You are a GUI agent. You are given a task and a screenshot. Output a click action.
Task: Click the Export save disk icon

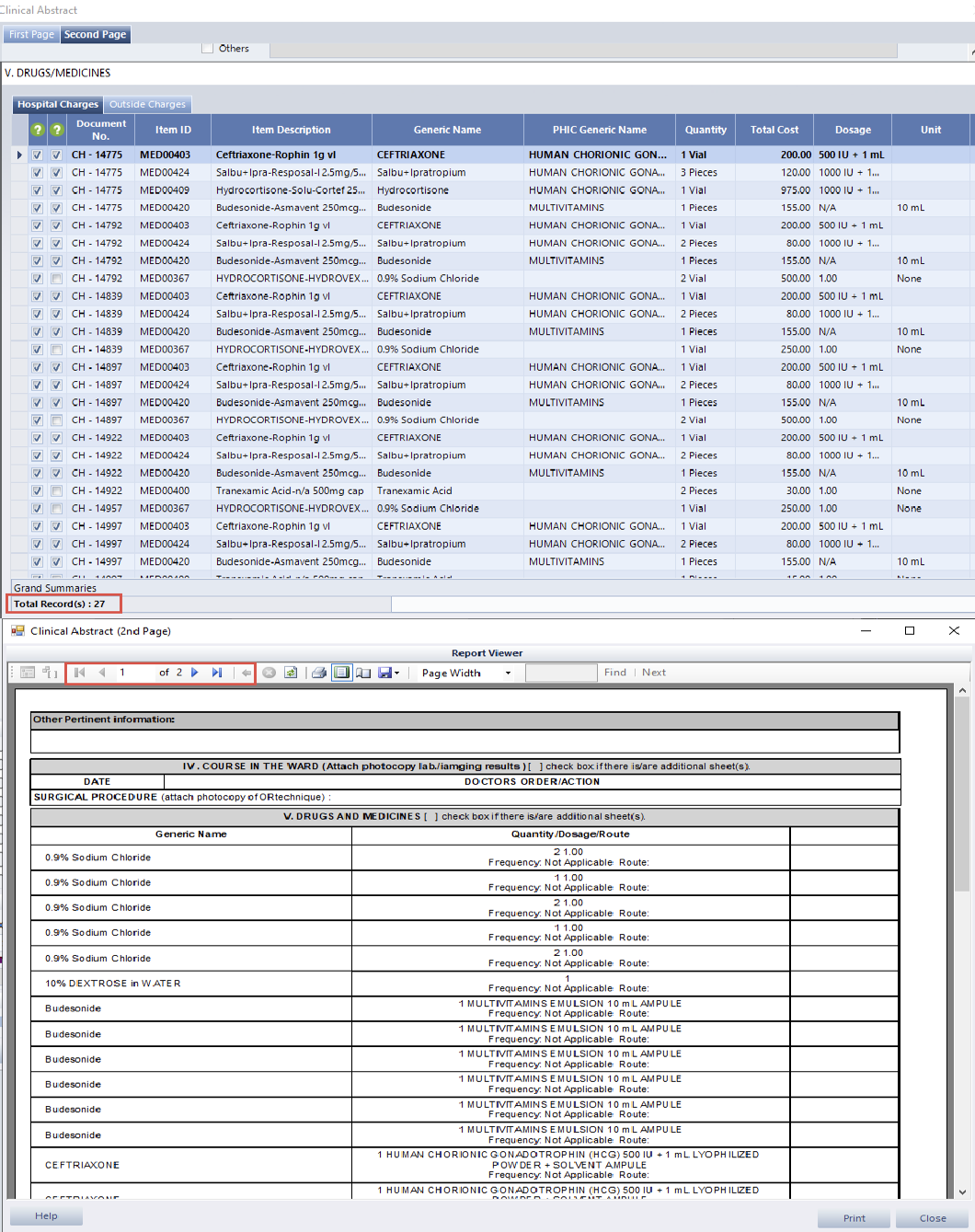click(385, 673)
